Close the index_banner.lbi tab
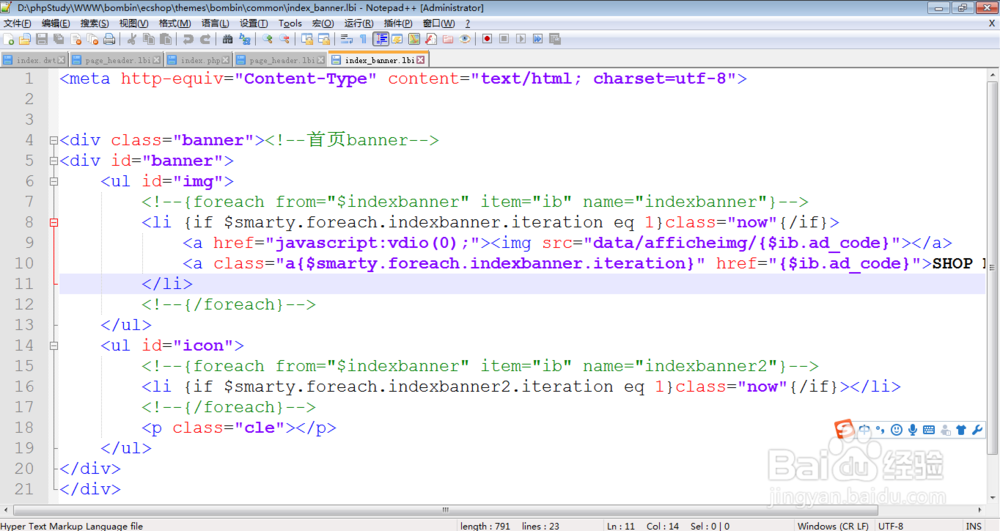The height and width of the screenshot is (531, 1000). [420, 60]
